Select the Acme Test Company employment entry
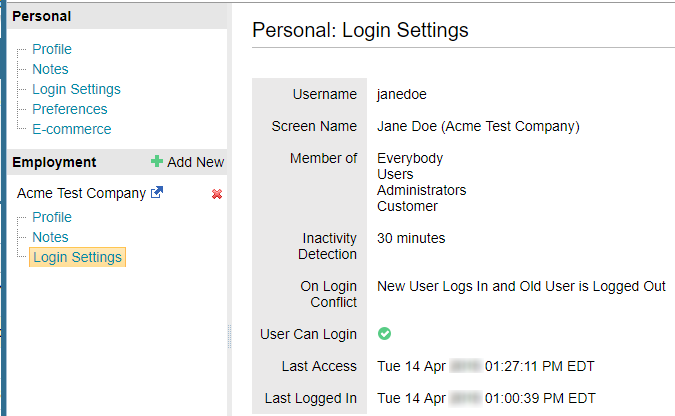Viewport: 675px width, 416px height. 81,193
